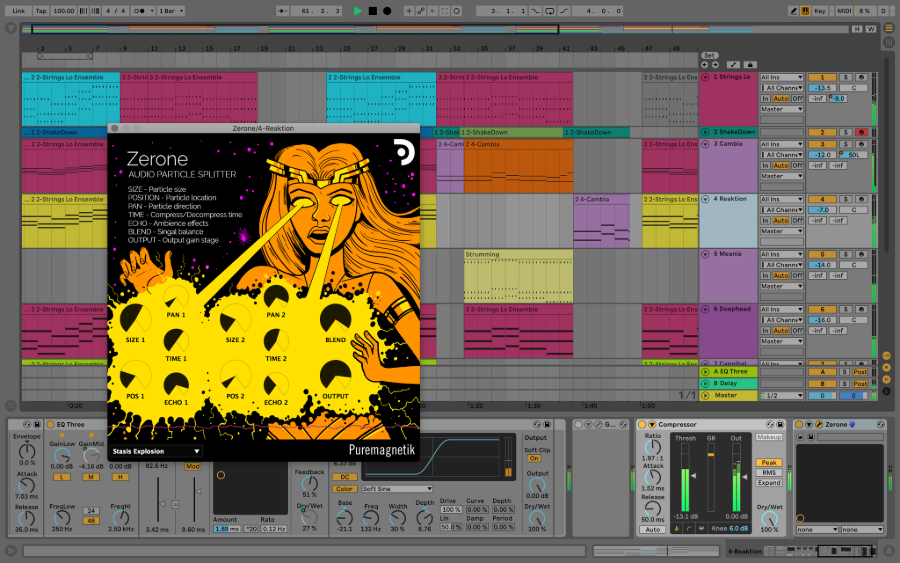
Task: Click the Tap tempo button
Action: point(41,10)
